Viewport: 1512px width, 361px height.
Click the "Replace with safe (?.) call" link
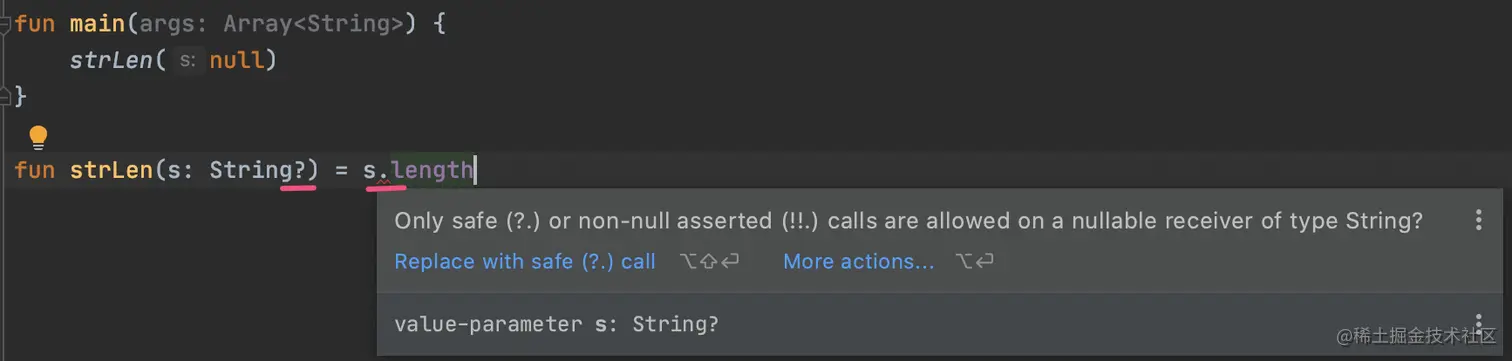coord(525,262)
